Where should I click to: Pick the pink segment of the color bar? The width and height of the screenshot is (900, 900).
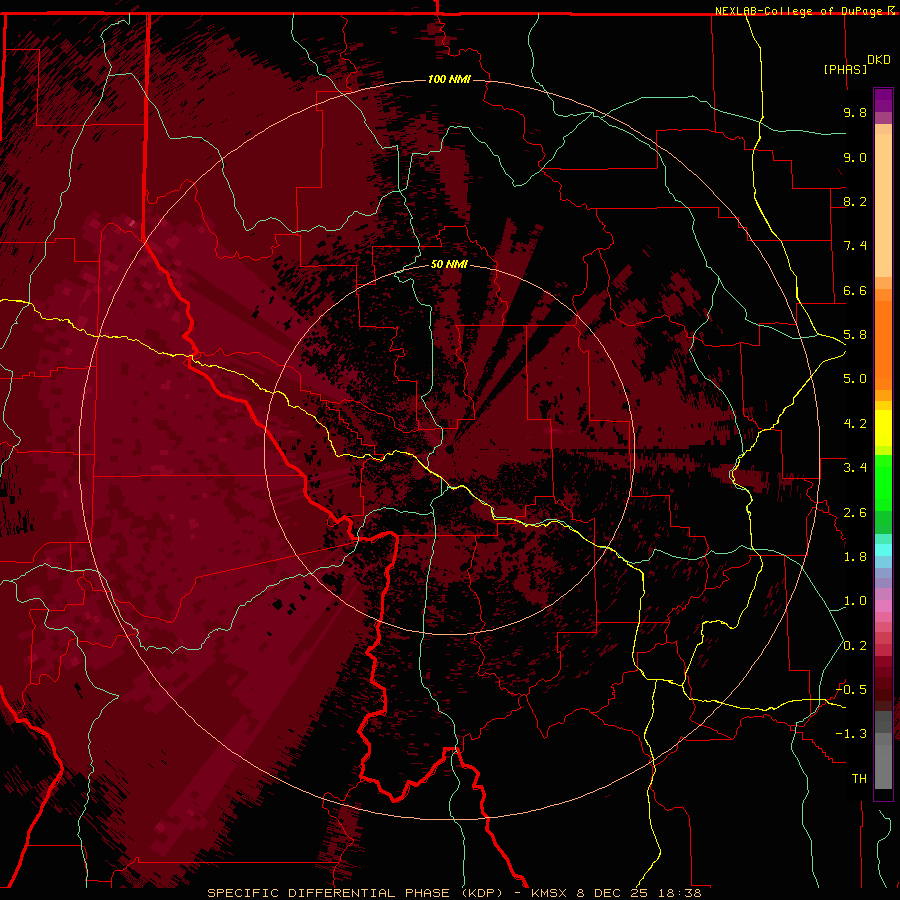(883, 606)
